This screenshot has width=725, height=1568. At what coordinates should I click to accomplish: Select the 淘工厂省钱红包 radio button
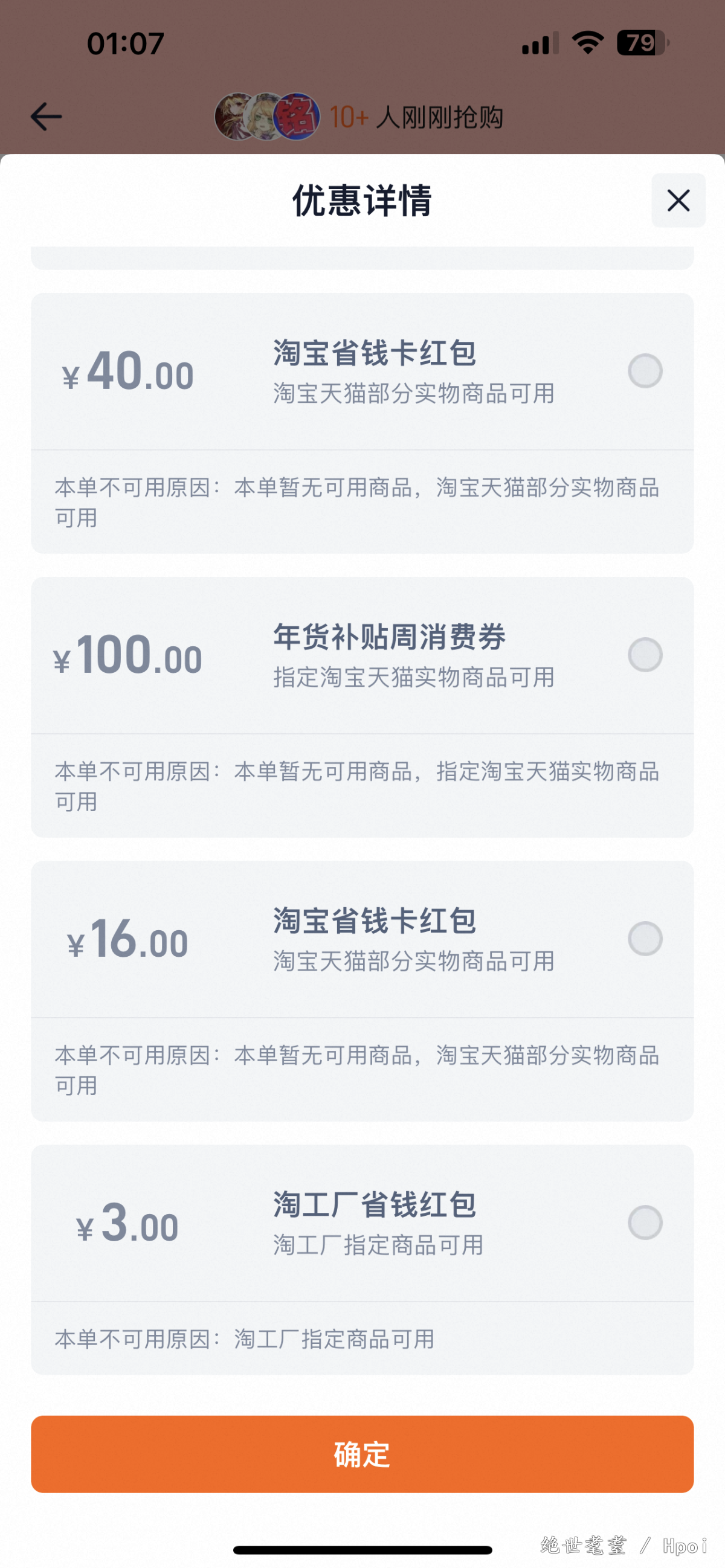click(645, 1222)
